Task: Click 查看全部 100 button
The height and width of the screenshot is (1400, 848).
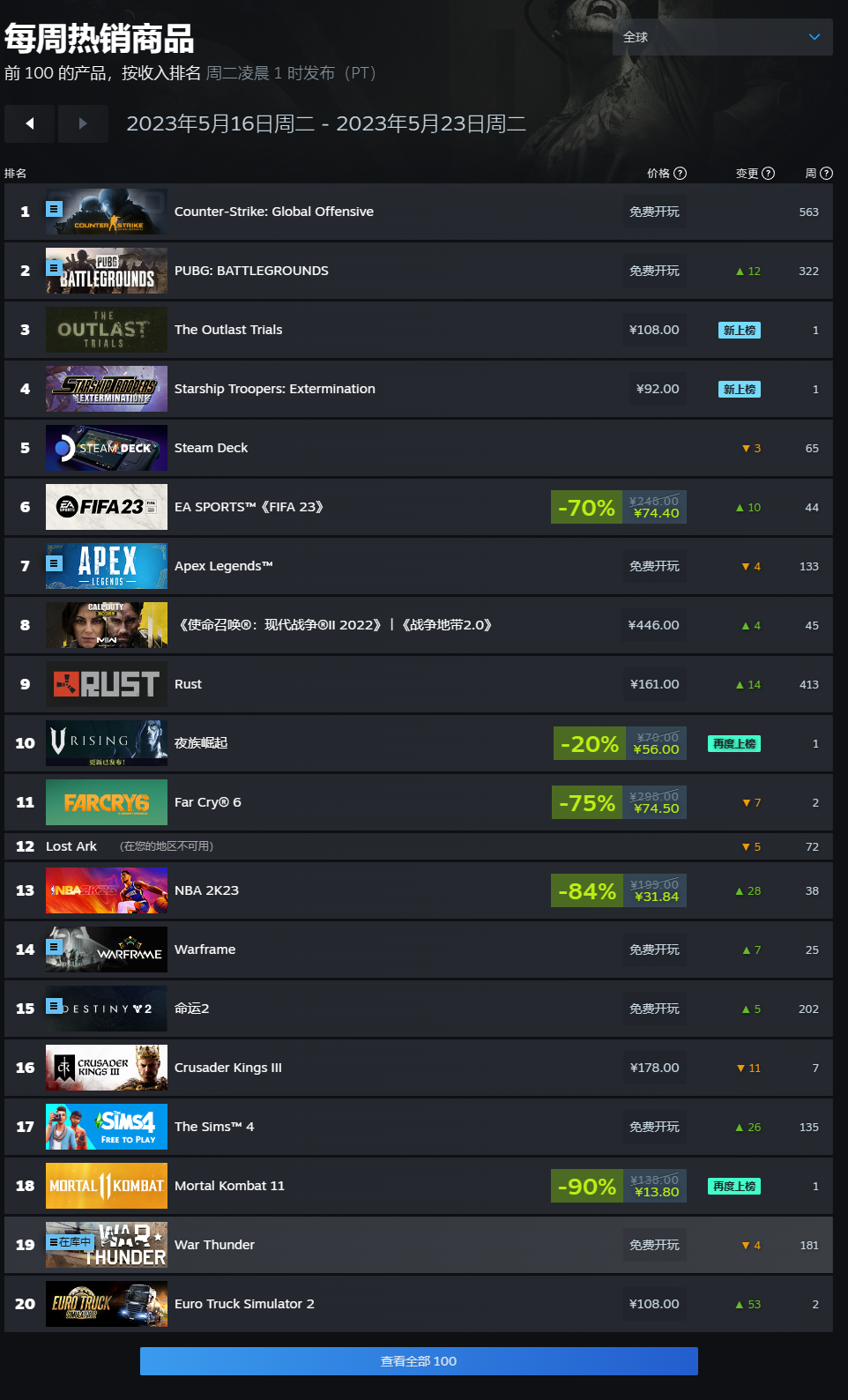Action: (x=419, y=1361)
